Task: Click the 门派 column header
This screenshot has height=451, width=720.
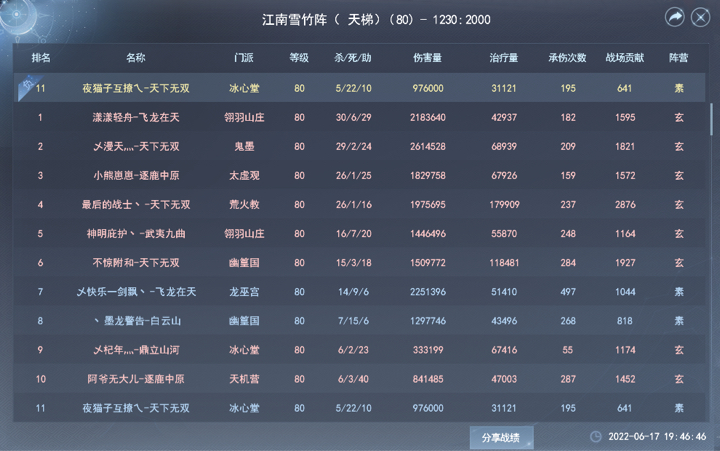Action: click(244, 58)
